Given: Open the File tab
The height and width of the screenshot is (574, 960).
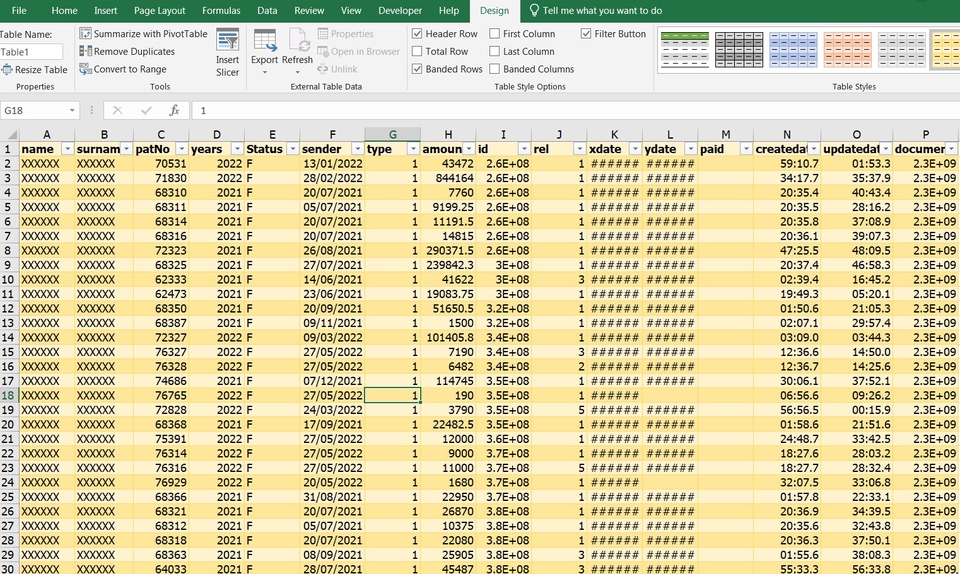Looking at the screenshot, I should point(19,10).
